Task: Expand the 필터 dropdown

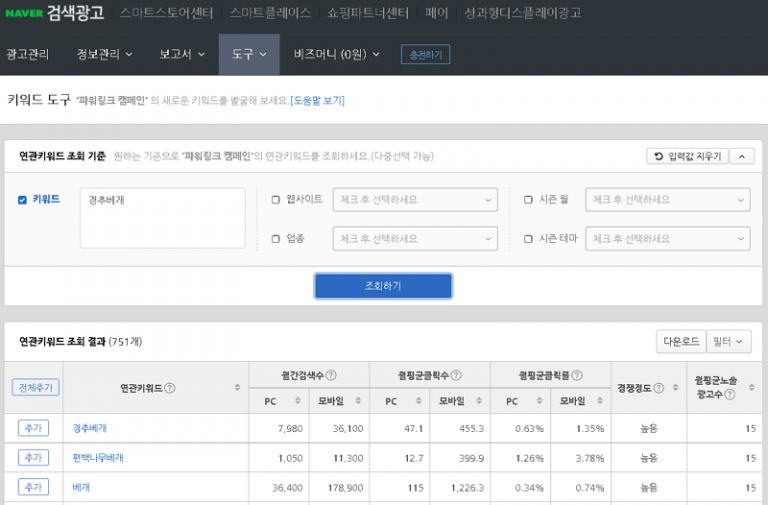Action: pos(728,342)
